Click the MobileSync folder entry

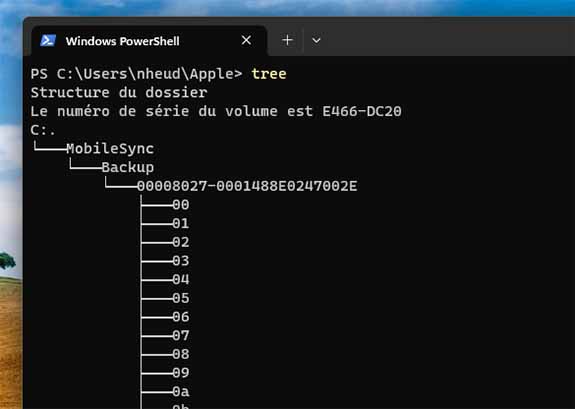click(110, 149)
